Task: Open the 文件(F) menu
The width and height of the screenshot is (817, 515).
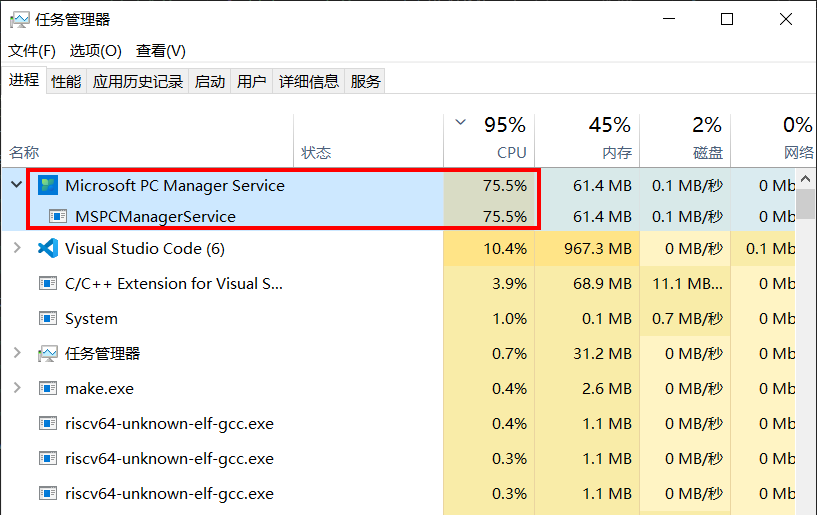Action: point(32,51)
